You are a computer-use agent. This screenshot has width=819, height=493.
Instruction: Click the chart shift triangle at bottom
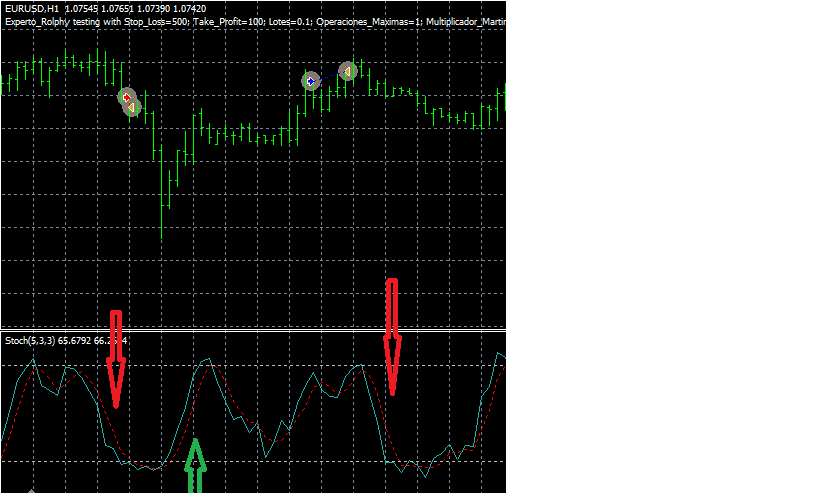pos(33,490)
